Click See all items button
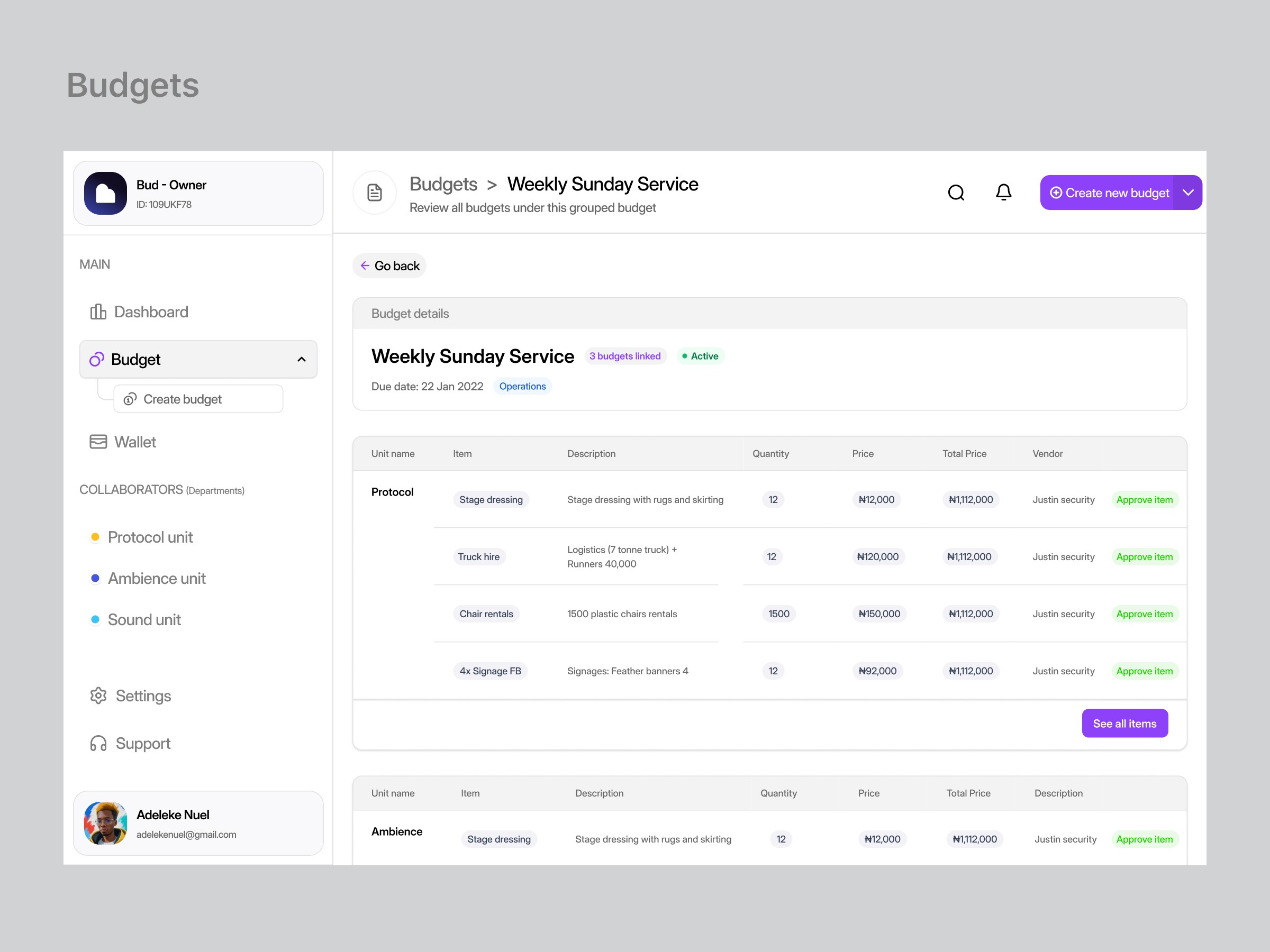This screenshot has height=952, width=1270. (1124, 723)
